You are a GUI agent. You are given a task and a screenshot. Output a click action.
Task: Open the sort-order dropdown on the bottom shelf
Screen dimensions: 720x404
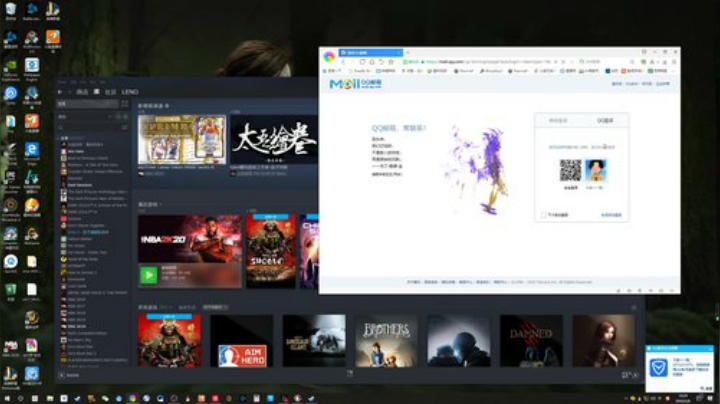pyautogui.click(x=215, y=307)
